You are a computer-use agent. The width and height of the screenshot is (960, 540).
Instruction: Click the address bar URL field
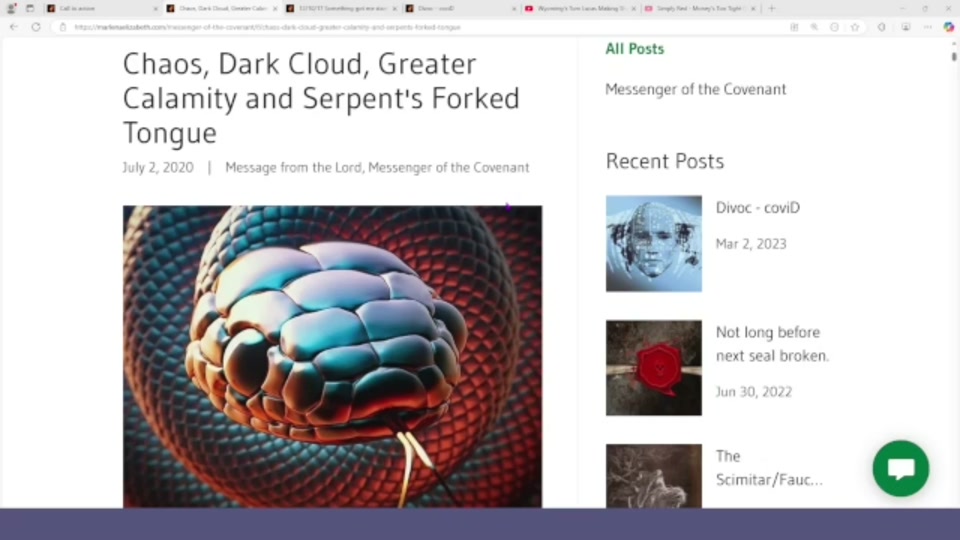[x=429, y=27]
